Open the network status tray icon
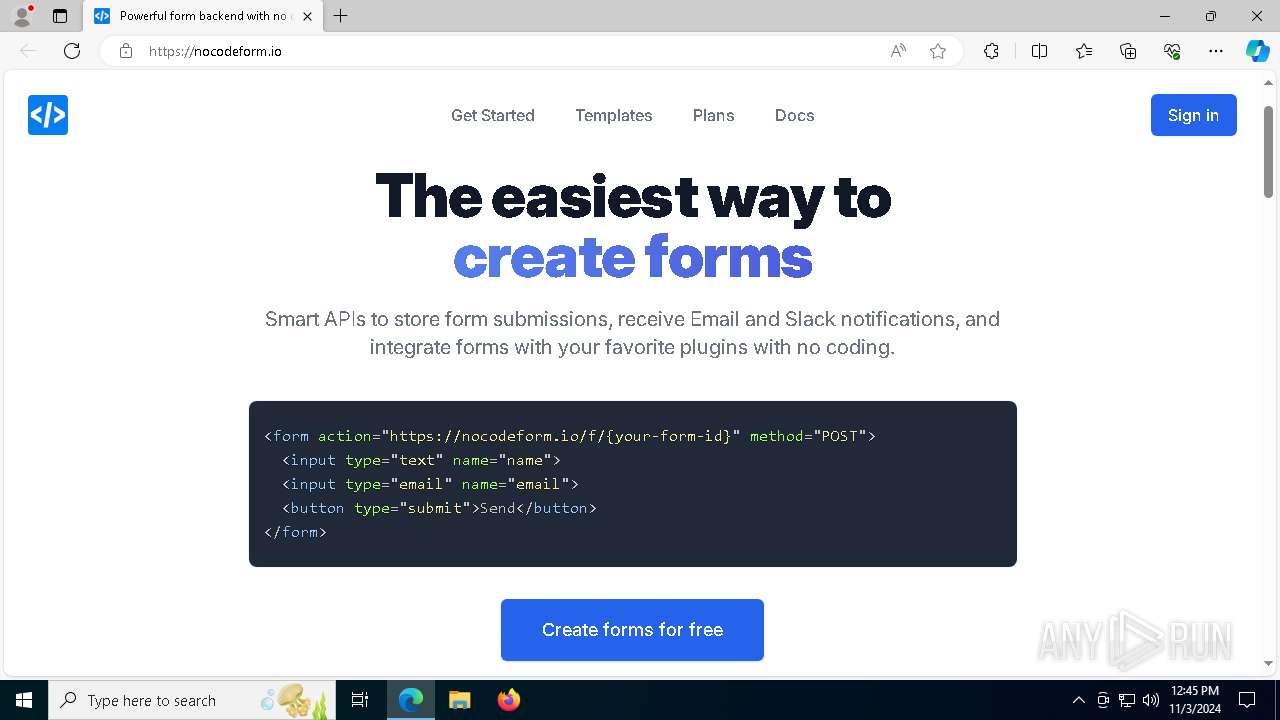The image size is (1280, 720). (1127, 700)
